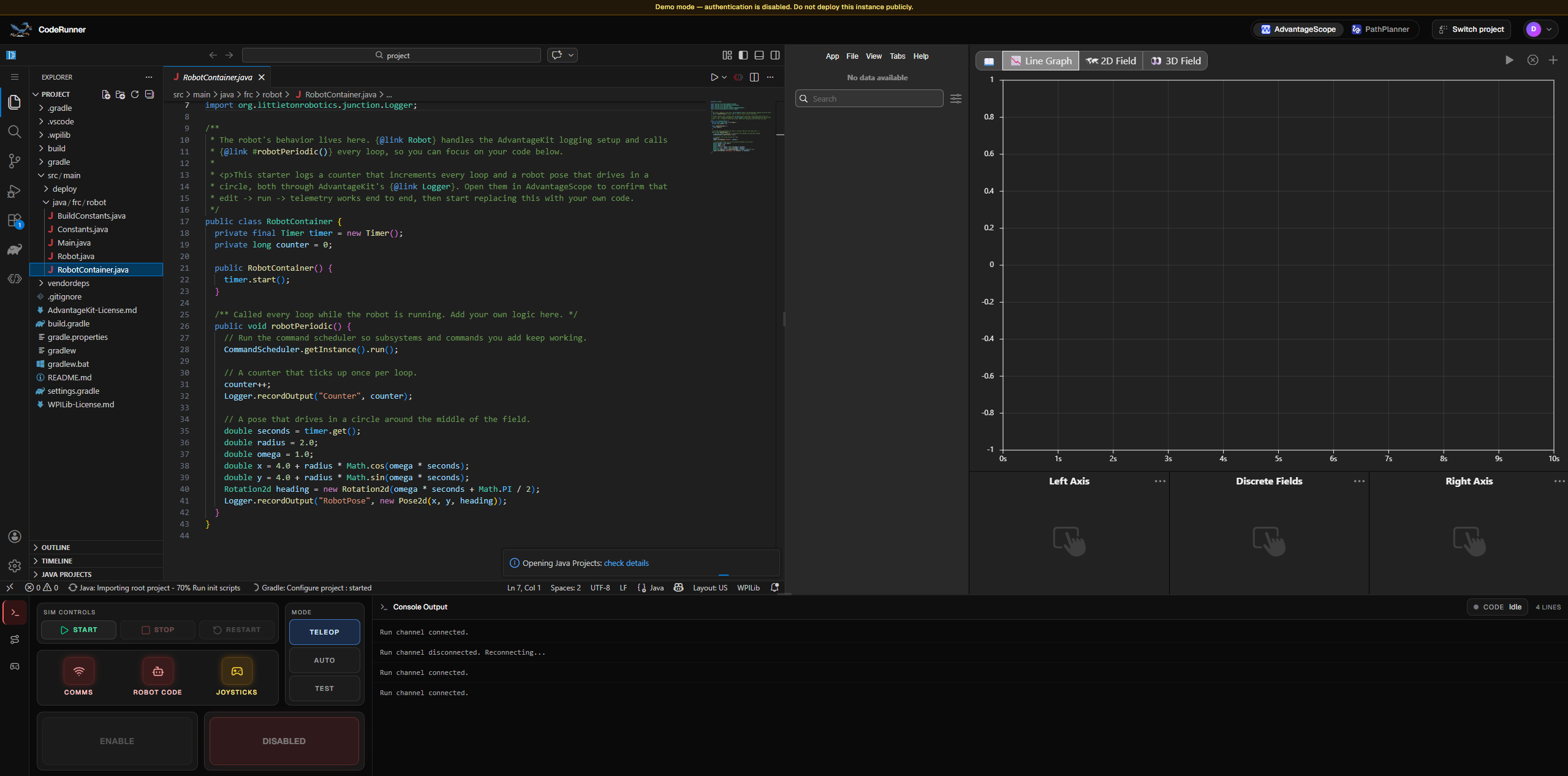Click the project command center search box
The width and height of the screenshot is (1568, 776).
coord(392,55)
